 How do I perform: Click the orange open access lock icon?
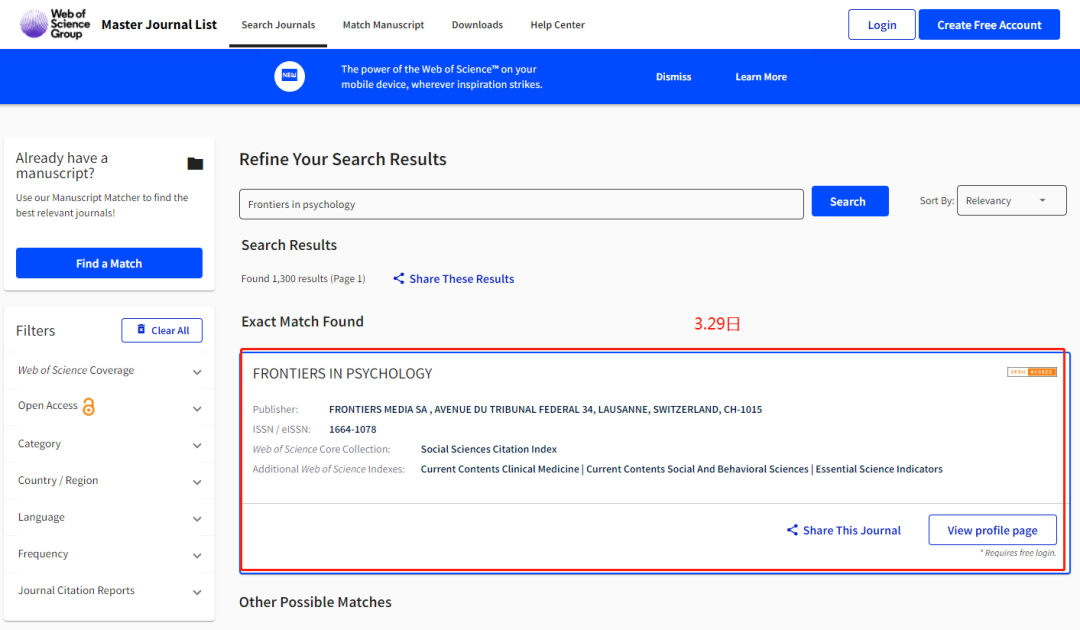pos(89,407)
